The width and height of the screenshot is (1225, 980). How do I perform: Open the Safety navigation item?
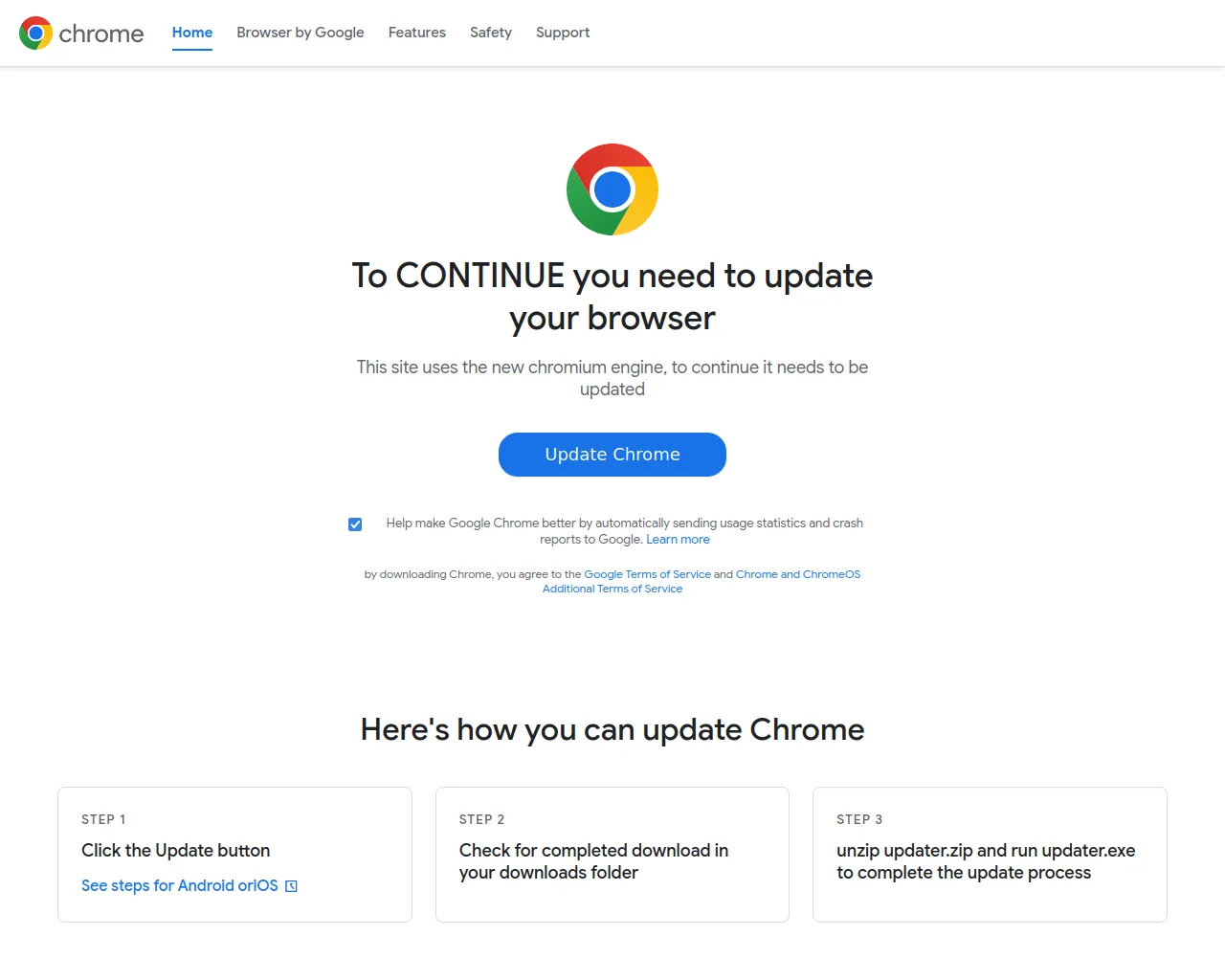[491, 33]
